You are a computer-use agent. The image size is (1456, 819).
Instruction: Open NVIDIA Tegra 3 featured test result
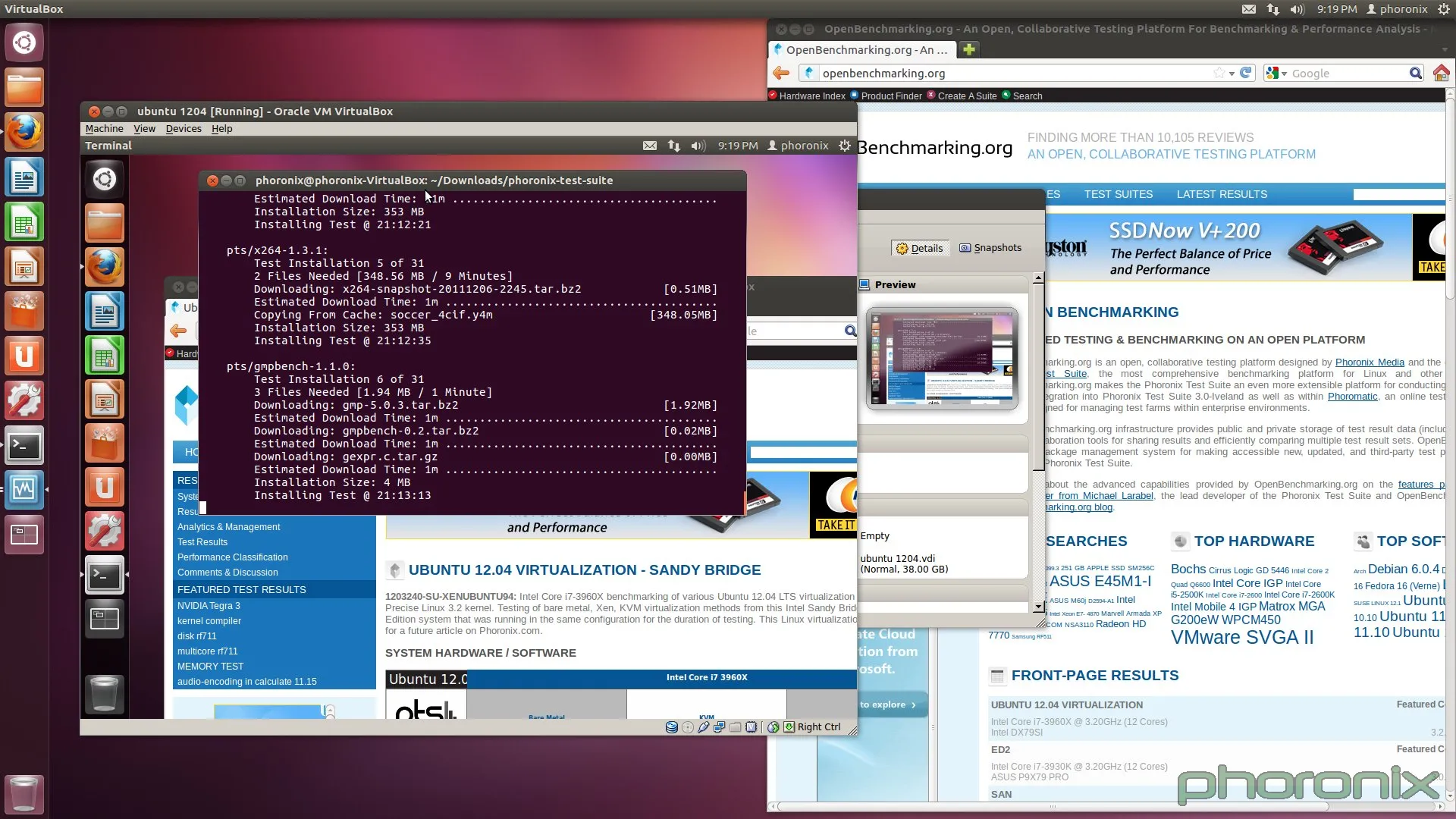pos(209,605)
